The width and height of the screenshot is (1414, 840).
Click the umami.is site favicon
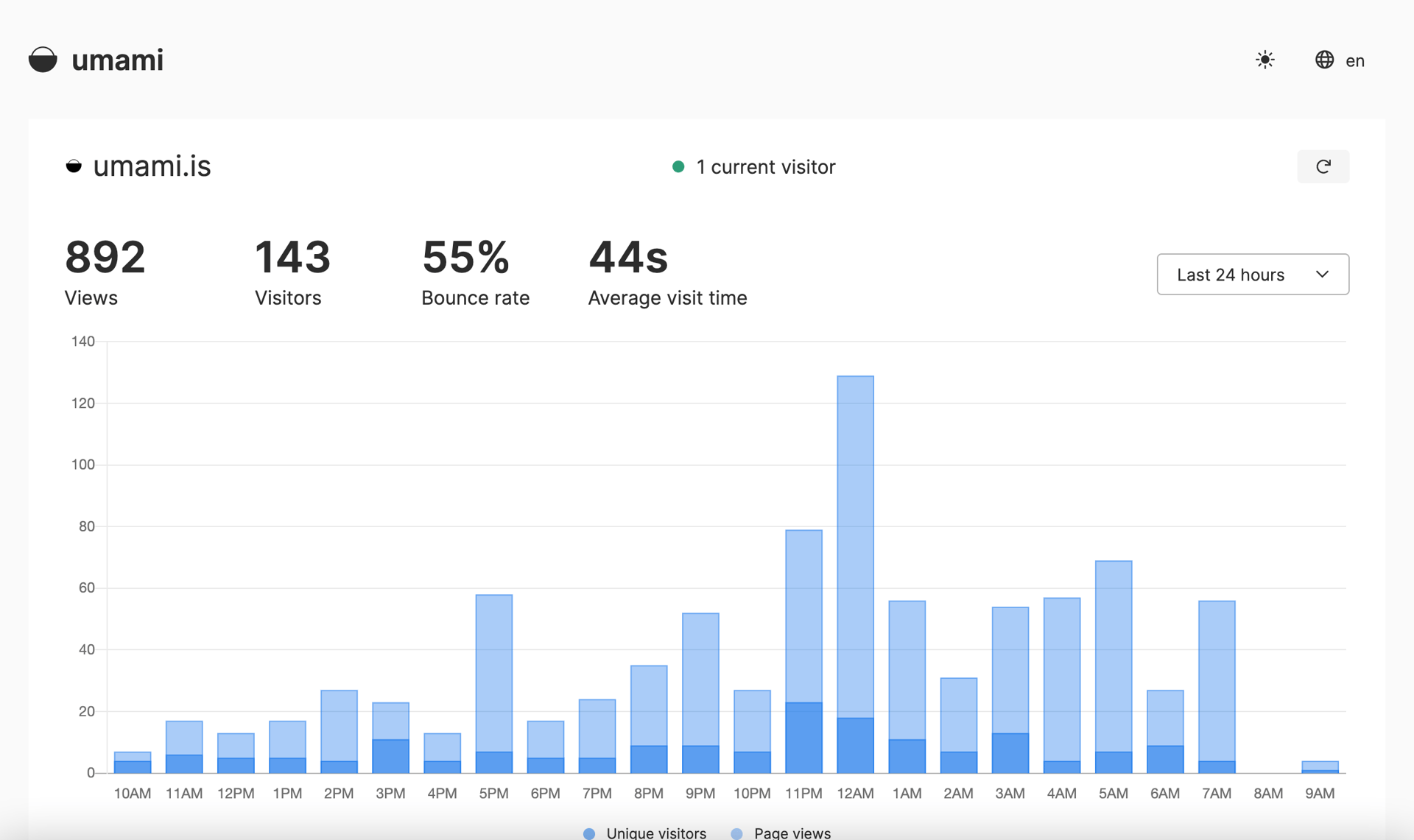pyautogui.click(x=74, y=166)
